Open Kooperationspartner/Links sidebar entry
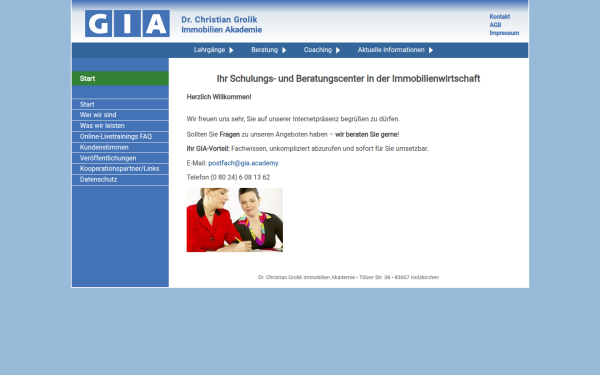Image resolution: width=600 pixels, height=375 pixels. click(x=120, y=169)
